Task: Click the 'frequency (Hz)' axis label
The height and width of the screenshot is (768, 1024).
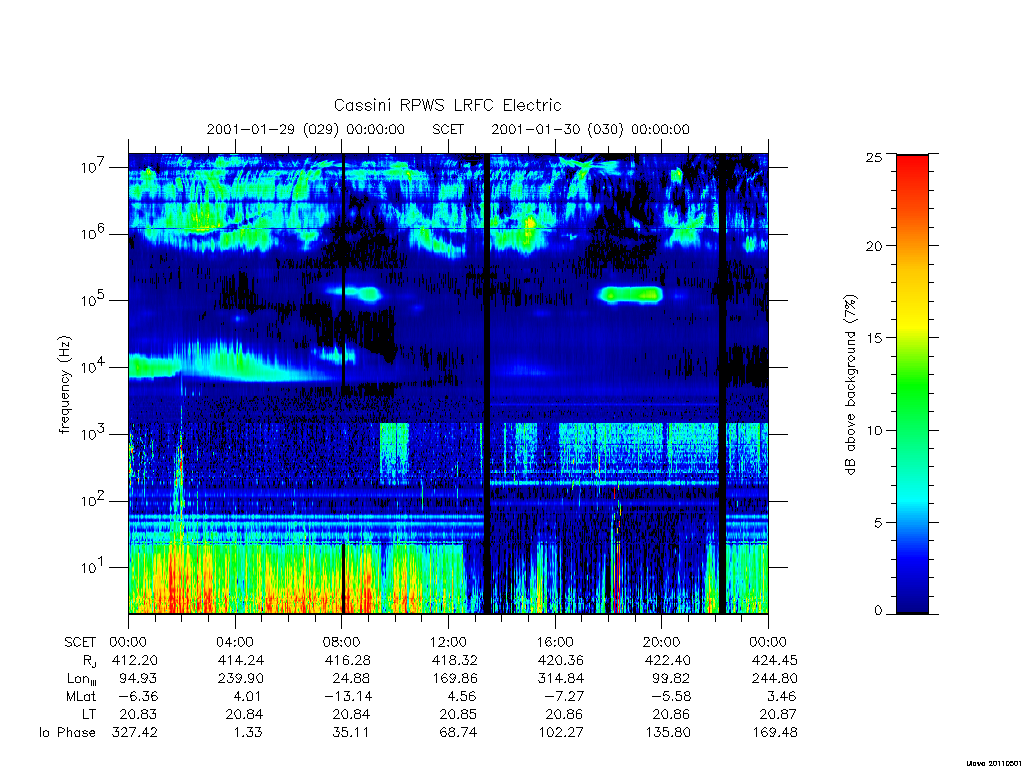Action: coord(64,385)
